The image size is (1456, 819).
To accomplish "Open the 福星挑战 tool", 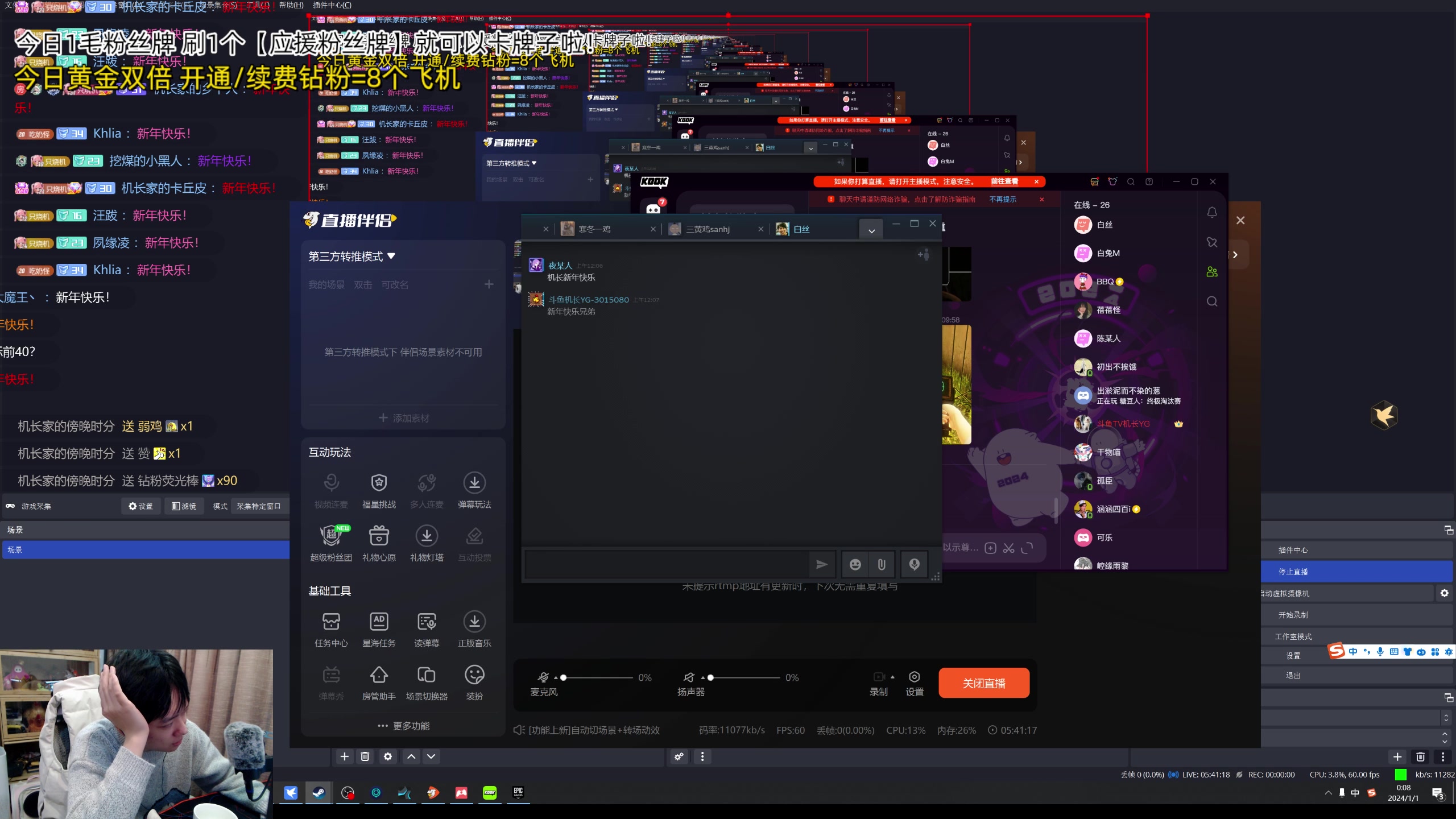I will [379, 483].
